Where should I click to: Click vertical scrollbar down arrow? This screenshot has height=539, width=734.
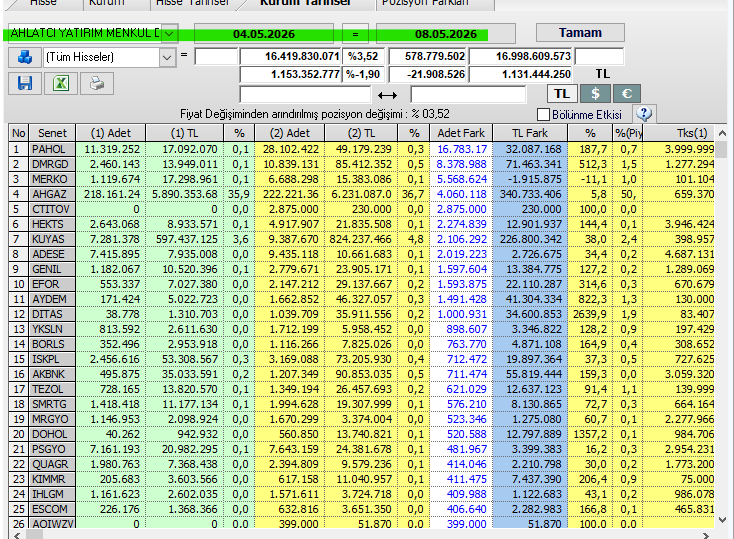722,520
